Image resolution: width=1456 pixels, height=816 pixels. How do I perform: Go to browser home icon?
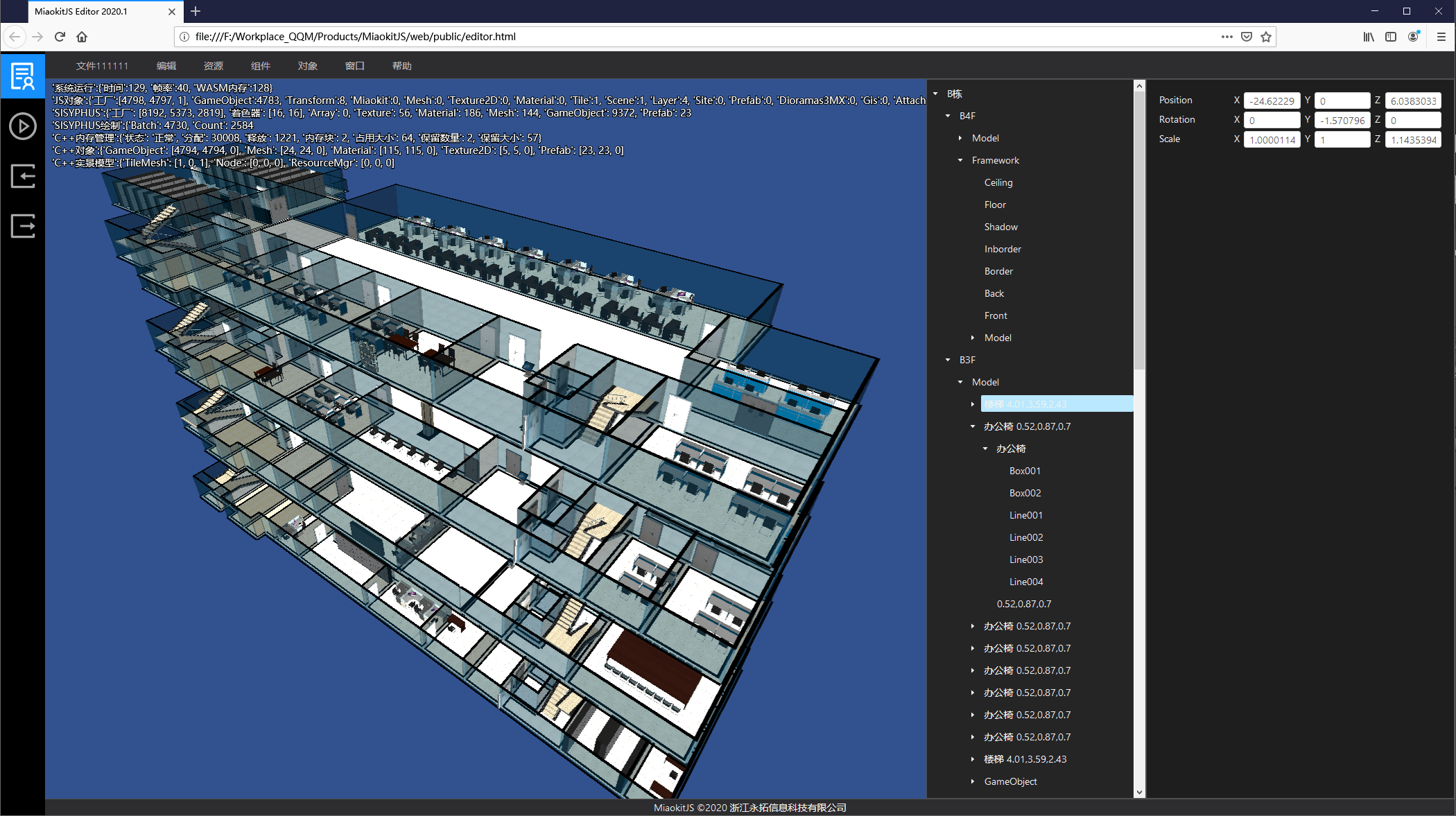point(82,37)
